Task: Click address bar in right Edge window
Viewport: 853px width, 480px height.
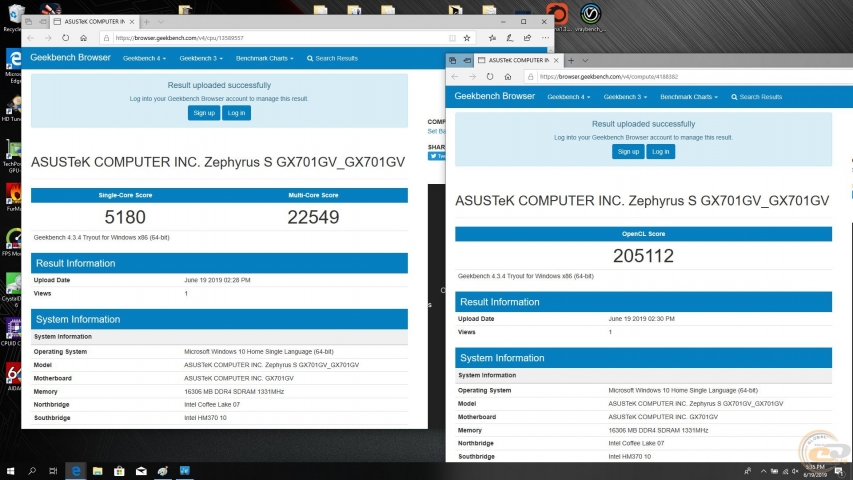Action: 688,77
